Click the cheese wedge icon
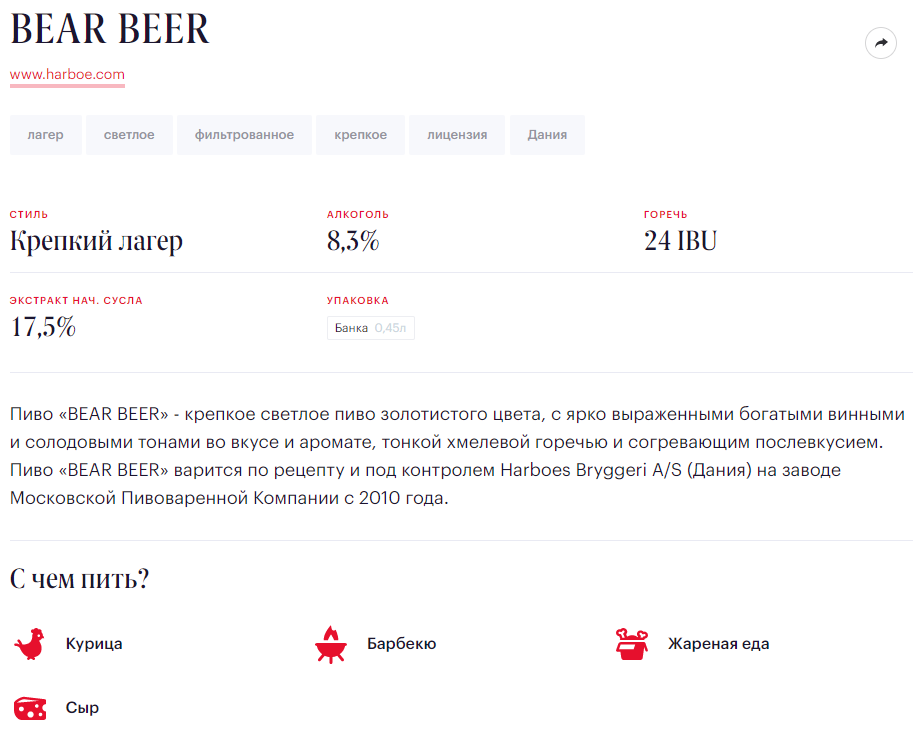 (30, 708)
